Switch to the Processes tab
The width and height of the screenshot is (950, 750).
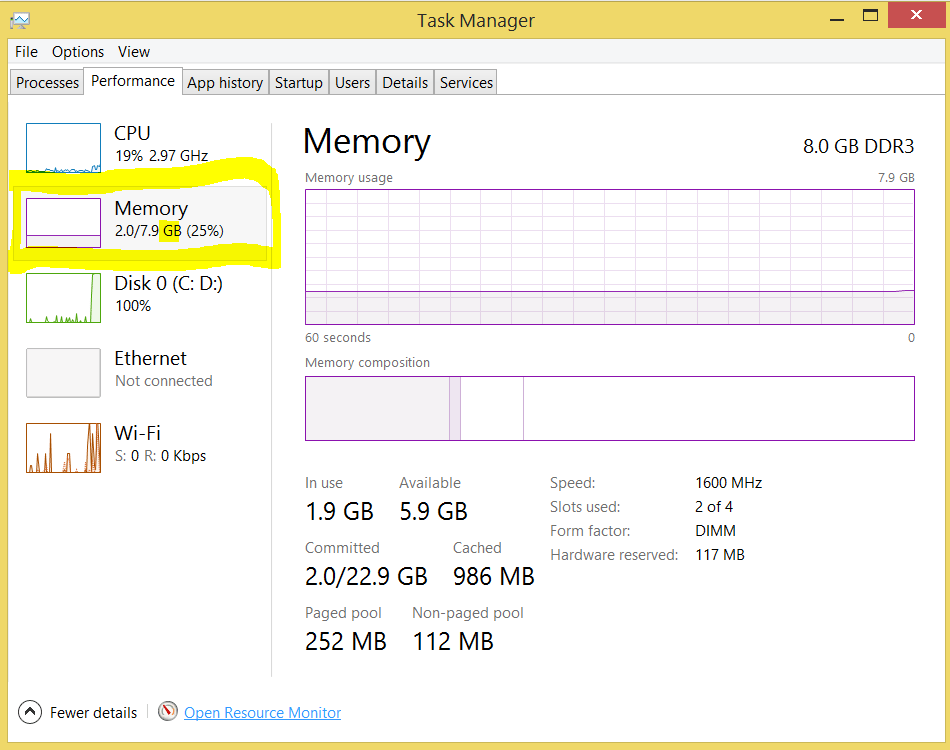(46, 82)
